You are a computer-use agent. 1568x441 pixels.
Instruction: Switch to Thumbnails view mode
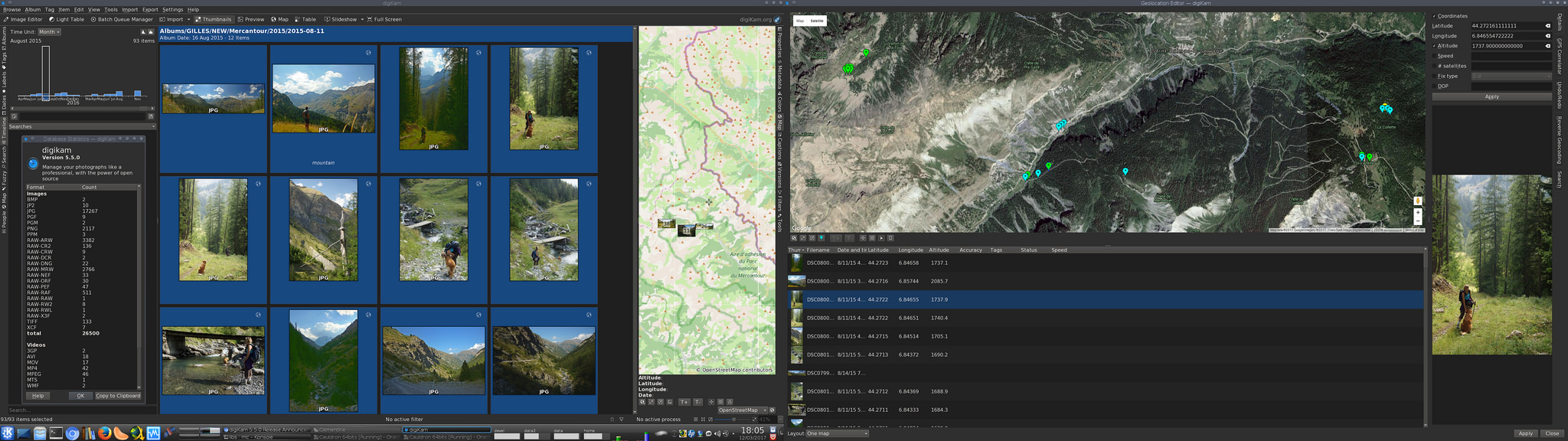coord(213,19)
